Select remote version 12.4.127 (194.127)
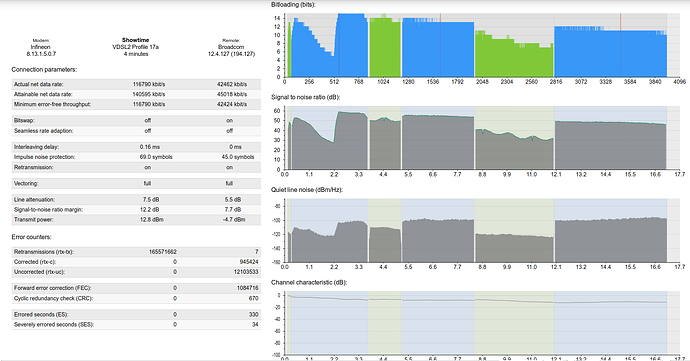The width and height of the screenshot is (690, 361). 231,54
